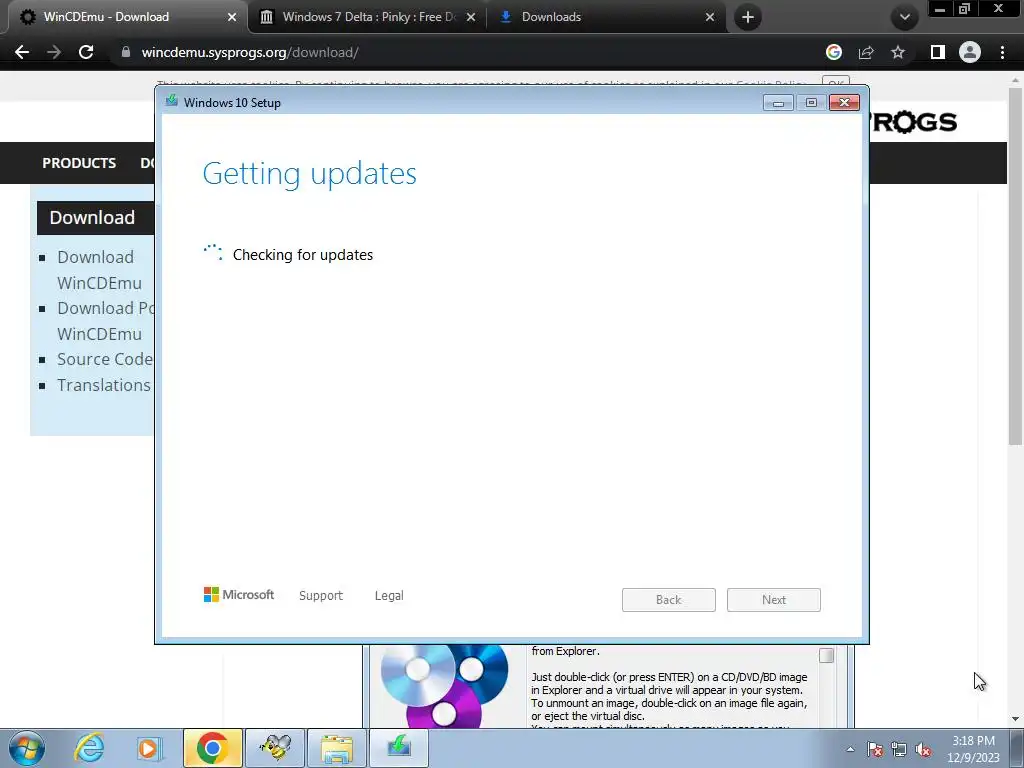
Task: Click the scroll-down arrow of page scrollbar
Action: tap(1015, 719)
